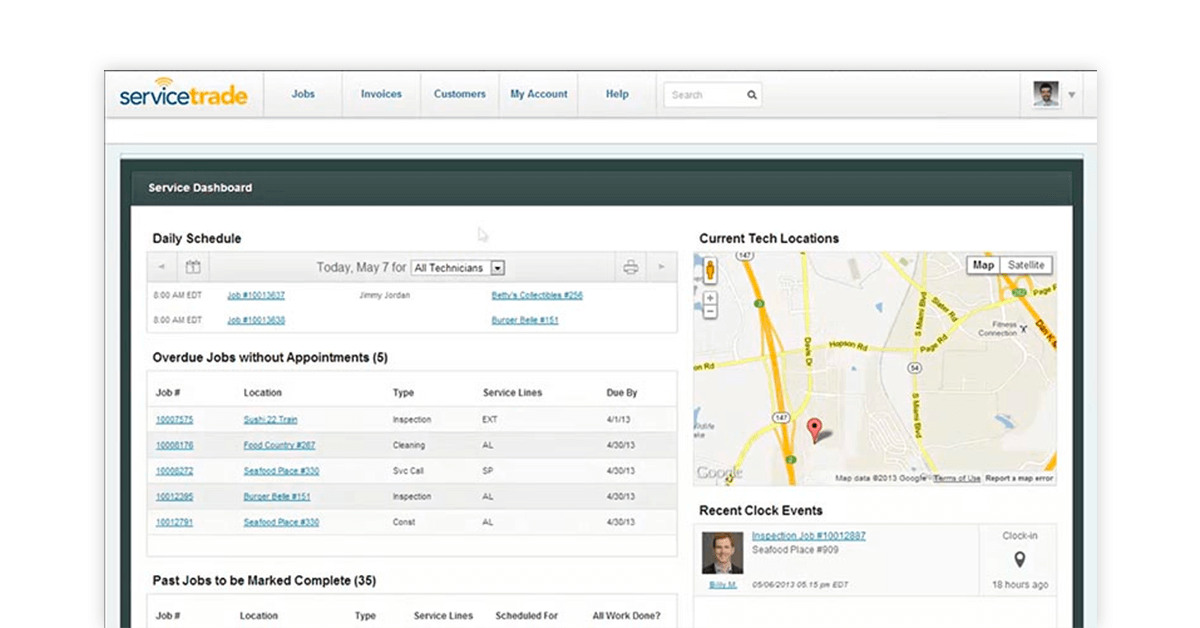Click Billy M. technician photo
This screenshot has width=1200, height=628.
pyautogui.click(x=723, y=553)
